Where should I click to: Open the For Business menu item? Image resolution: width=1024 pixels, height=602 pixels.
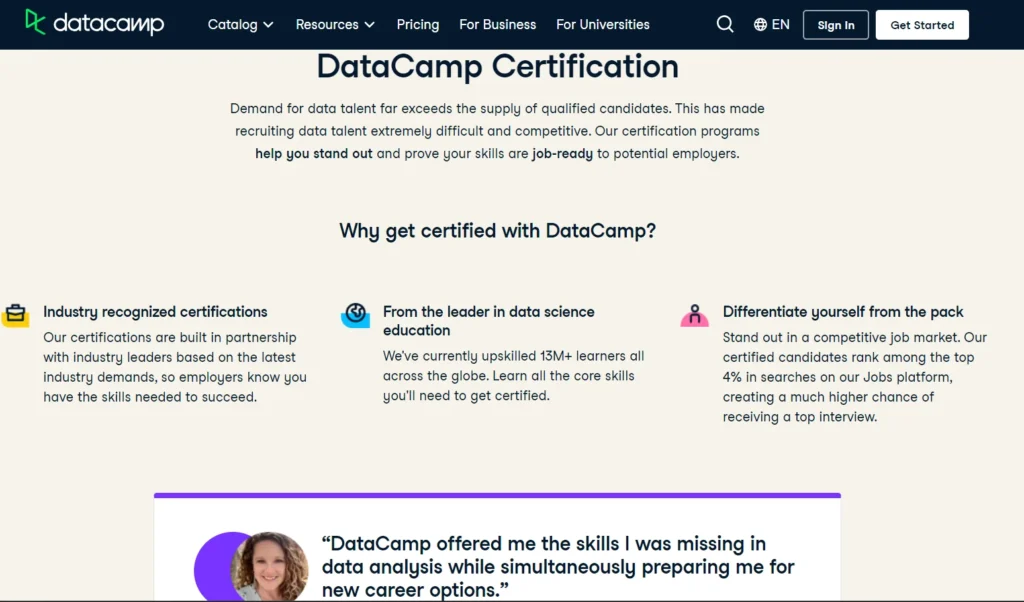(x=498, y=25)
